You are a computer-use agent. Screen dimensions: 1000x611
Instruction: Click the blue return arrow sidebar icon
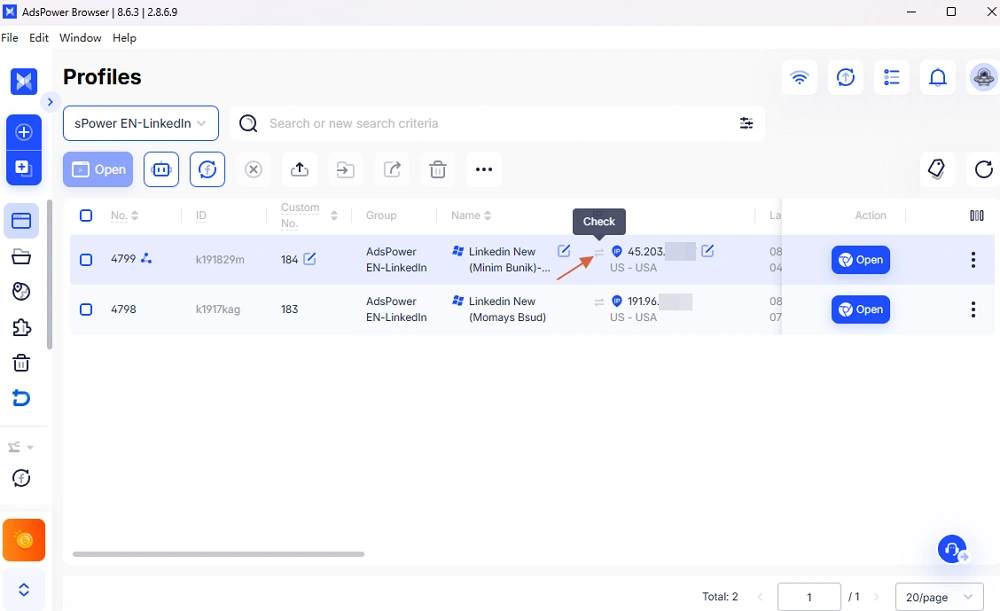coord(21,398)
